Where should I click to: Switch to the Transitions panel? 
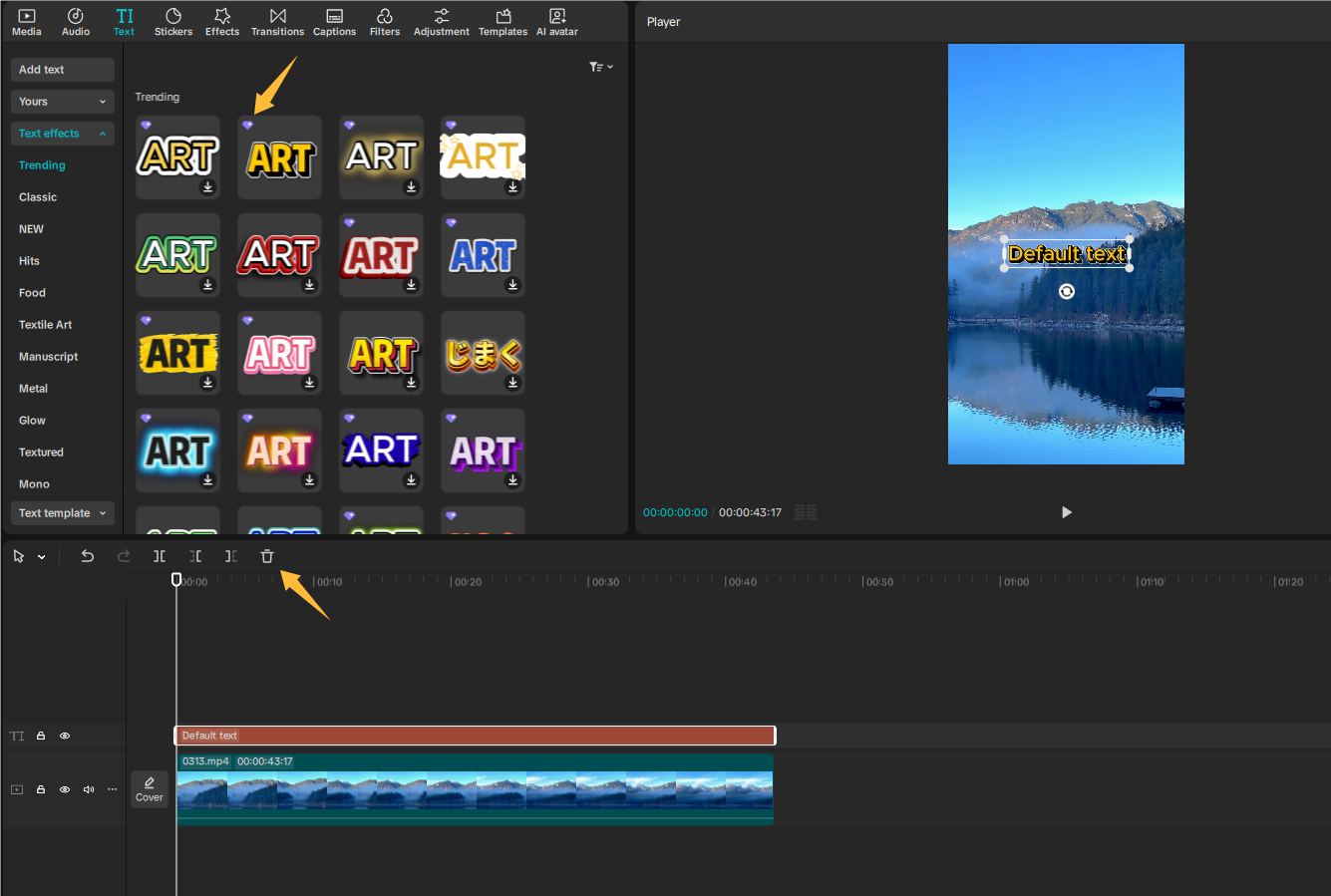[x=277, y=21]
